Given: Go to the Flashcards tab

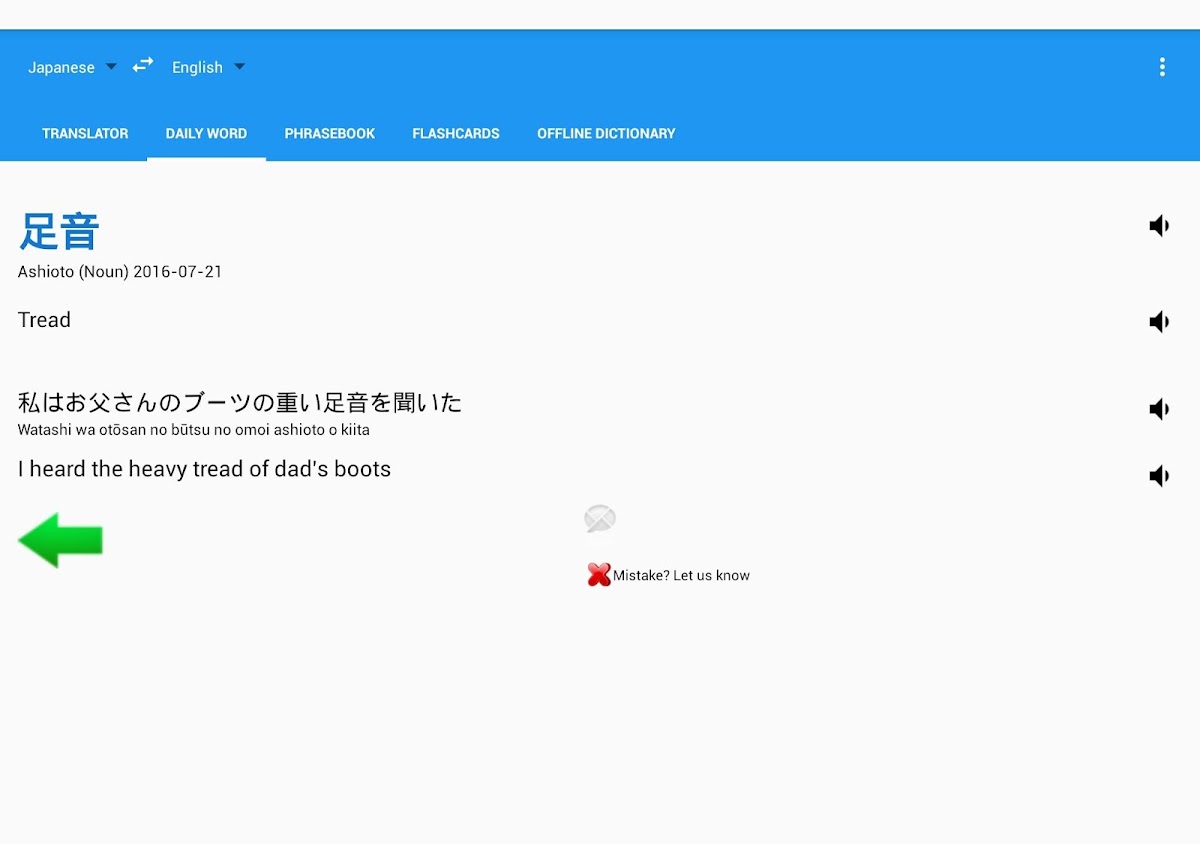Looking at the screenshot, I should [455, 133].
